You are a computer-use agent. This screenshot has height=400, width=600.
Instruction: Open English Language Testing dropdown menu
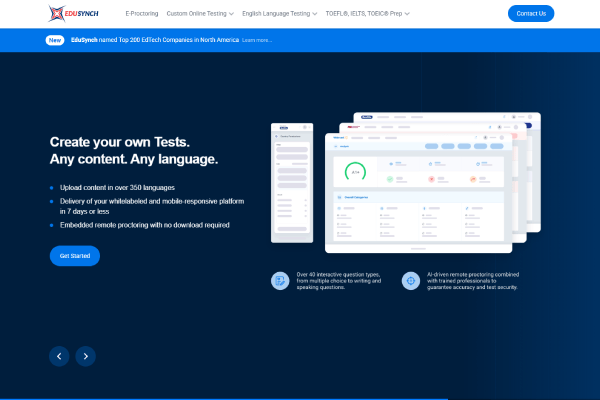click(x=280, y=14)
